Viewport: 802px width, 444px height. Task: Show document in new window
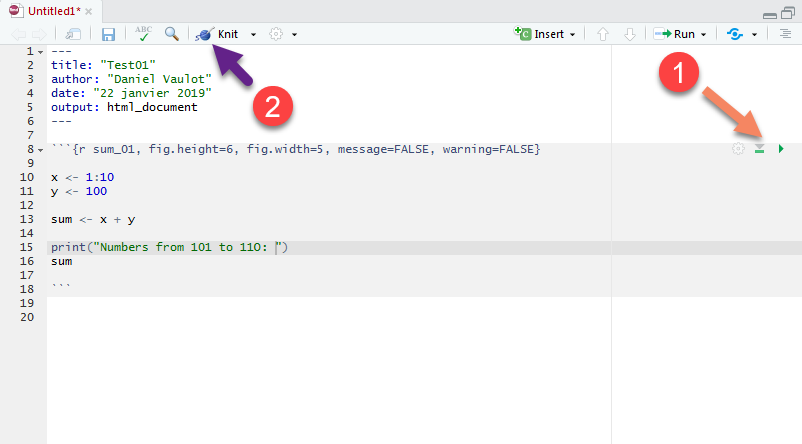click(x=73, y=34)
